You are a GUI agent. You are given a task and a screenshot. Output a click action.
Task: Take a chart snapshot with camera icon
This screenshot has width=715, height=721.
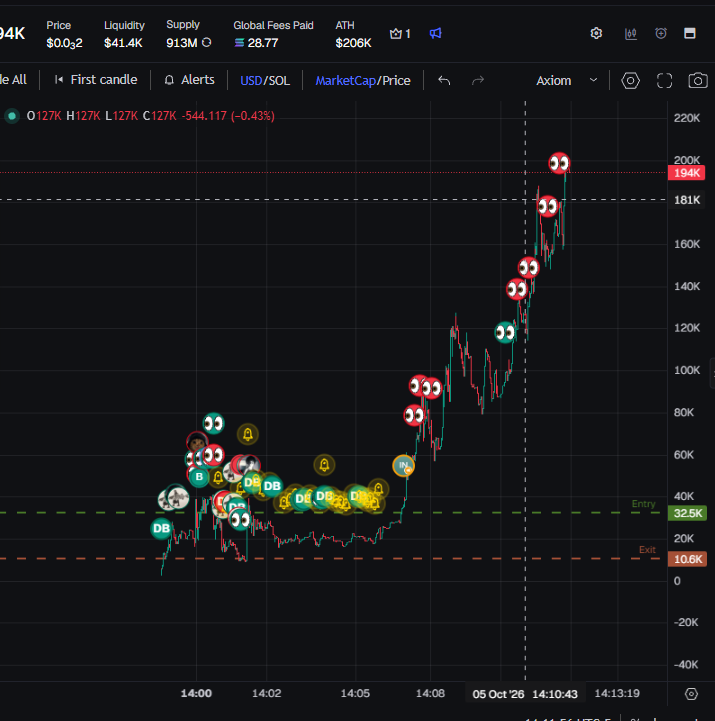pos(698,80)
